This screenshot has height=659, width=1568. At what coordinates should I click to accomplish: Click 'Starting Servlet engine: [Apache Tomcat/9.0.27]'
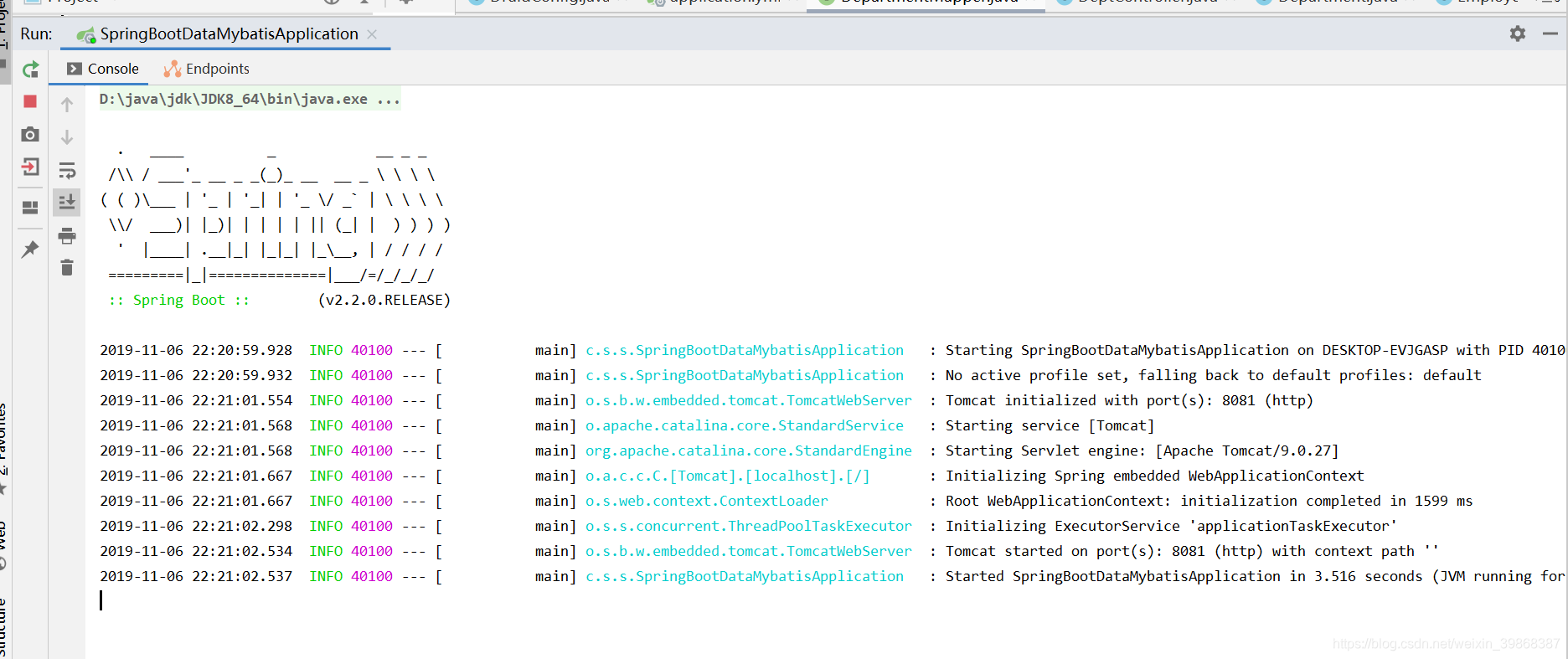tap(1142, 450)
